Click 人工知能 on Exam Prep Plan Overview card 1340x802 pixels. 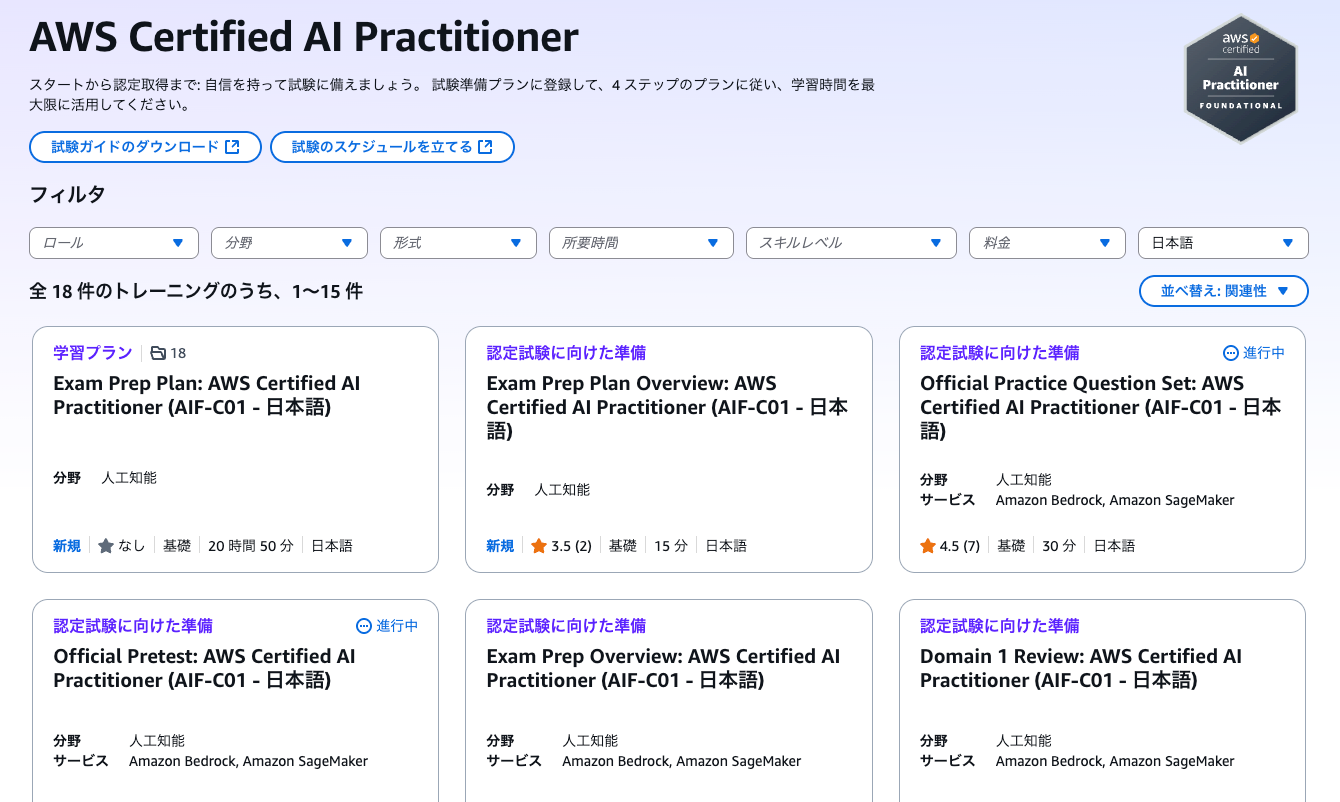coord(562,490)
